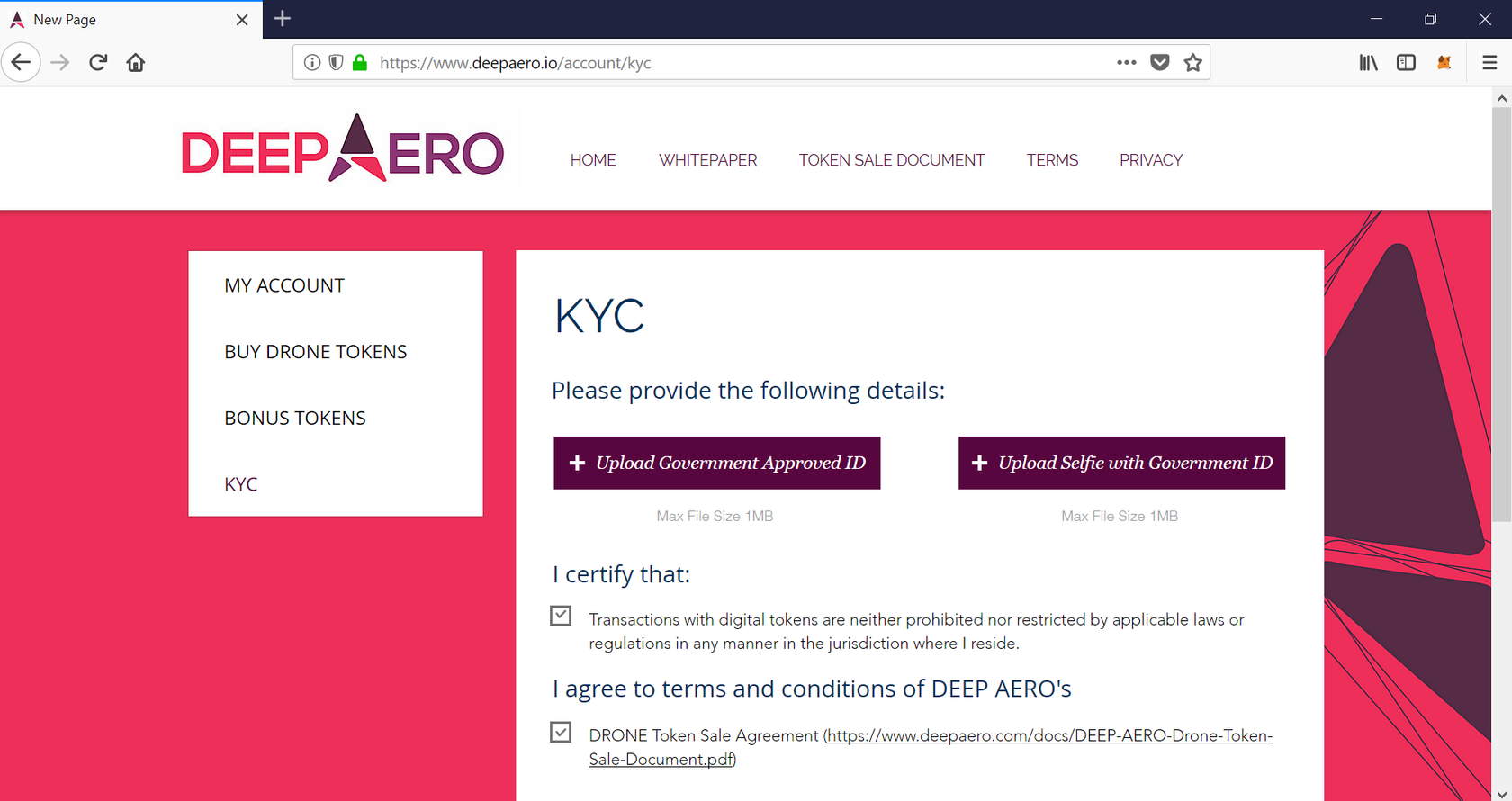Show site information icon in address bar
Viewport: 1512px width, 801px height.
click(311, 63)
